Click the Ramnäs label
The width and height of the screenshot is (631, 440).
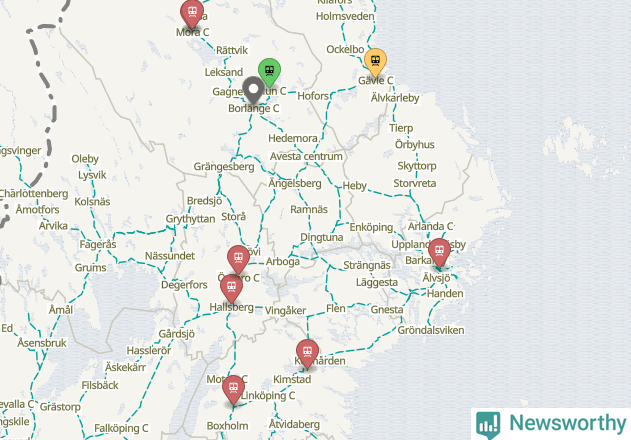(x=309, y=209)
